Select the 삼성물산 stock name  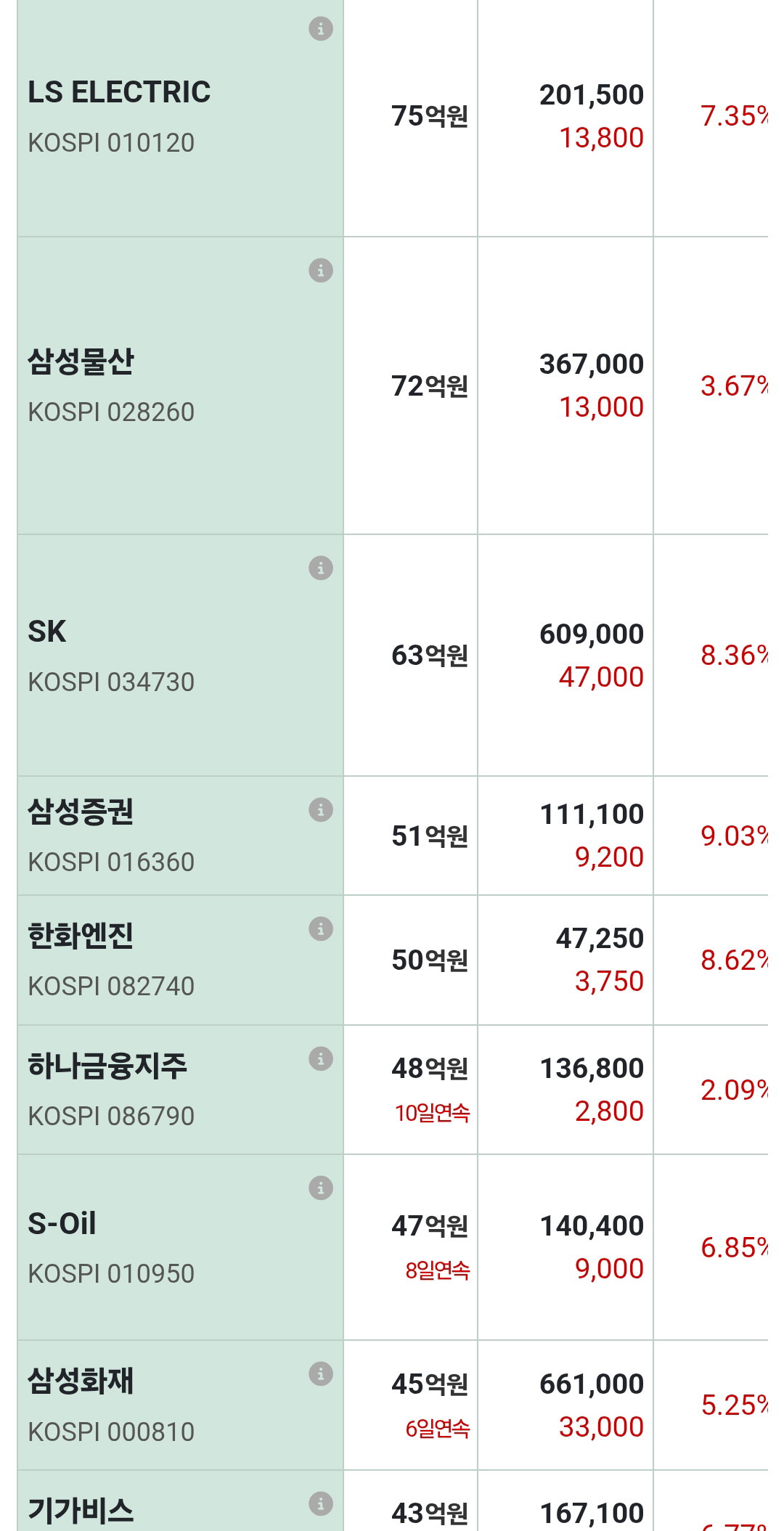coord(81,362)
